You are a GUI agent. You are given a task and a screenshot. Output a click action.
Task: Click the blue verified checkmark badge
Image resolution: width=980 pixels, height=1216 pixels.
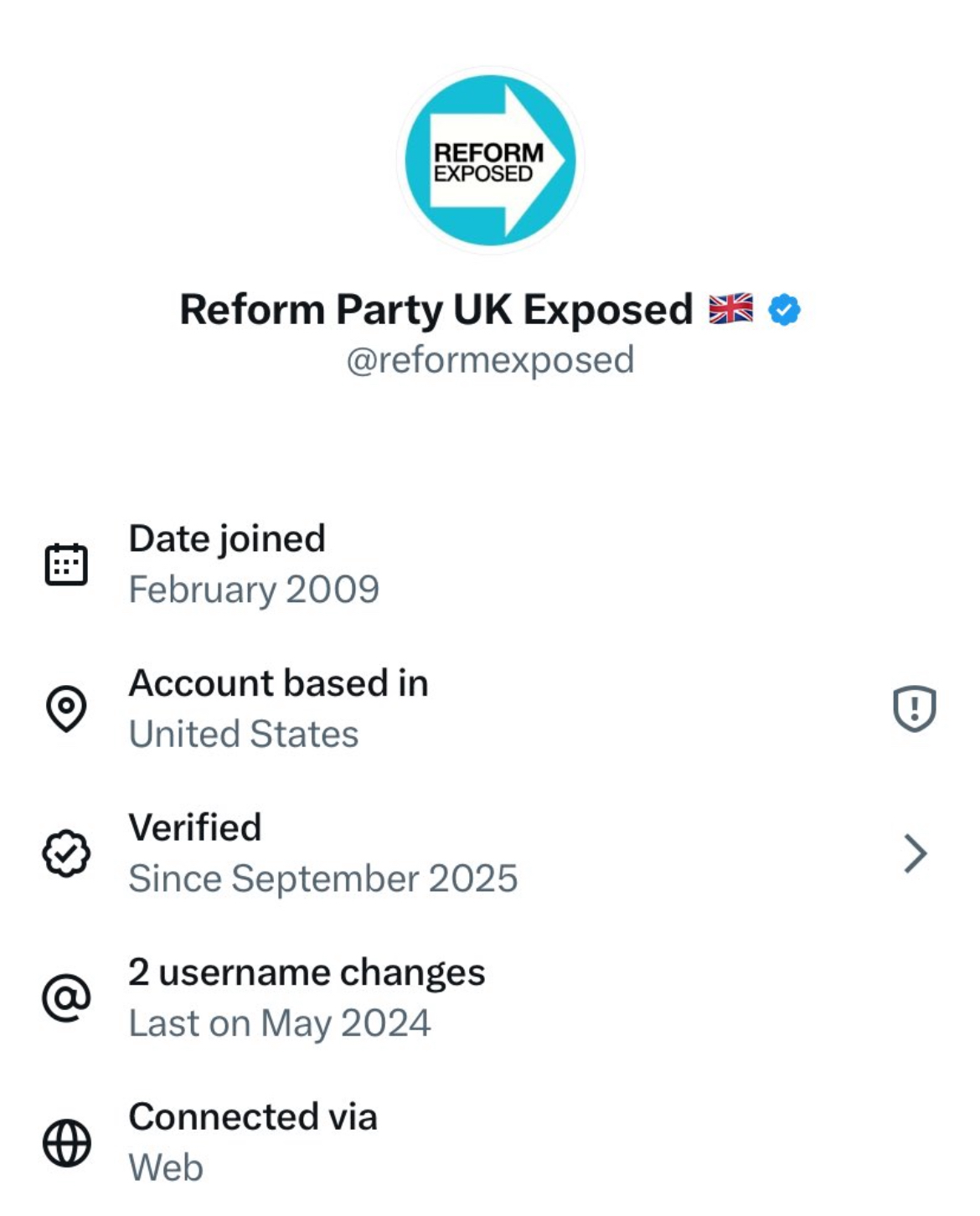click(784, 311)
